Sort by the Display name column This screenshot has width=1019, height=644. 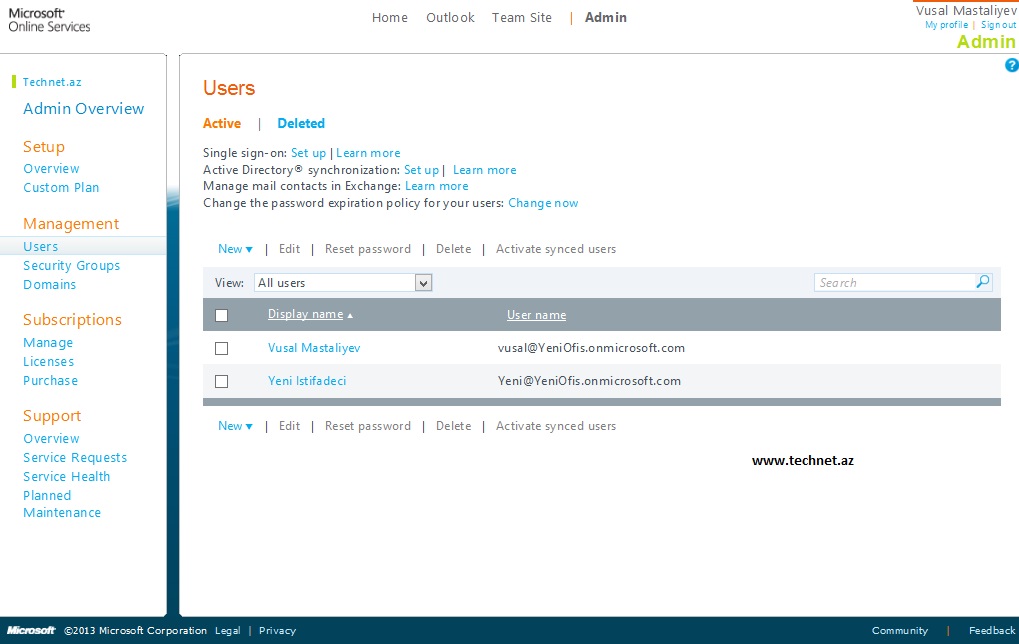(x=305, y=314)
